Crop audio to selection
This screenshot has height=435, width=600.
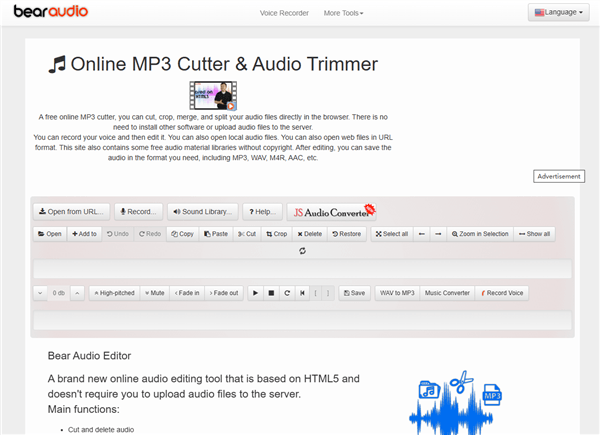coord(277,234)
